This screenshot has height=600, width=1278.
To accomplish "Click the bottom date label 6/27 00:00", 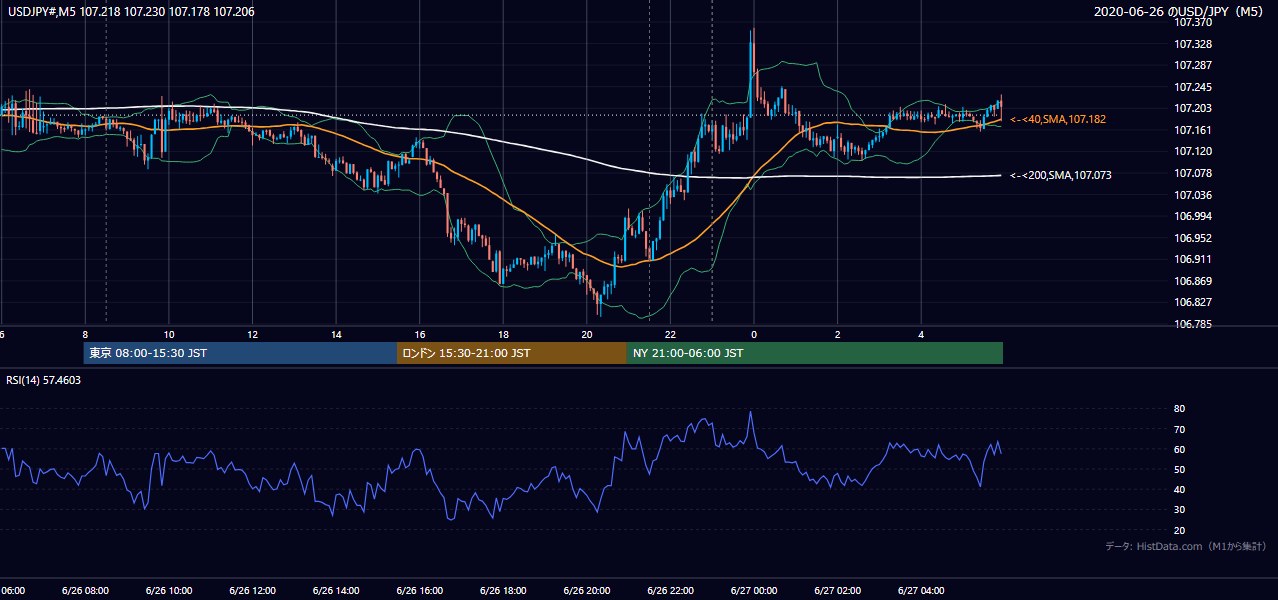I will tap(754, 591).
